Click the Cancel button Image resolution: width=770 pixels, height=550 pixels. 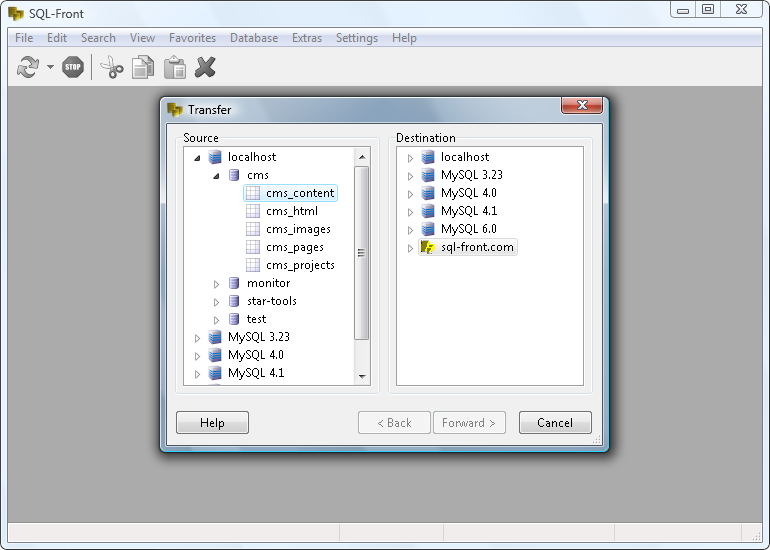(555, 423)
